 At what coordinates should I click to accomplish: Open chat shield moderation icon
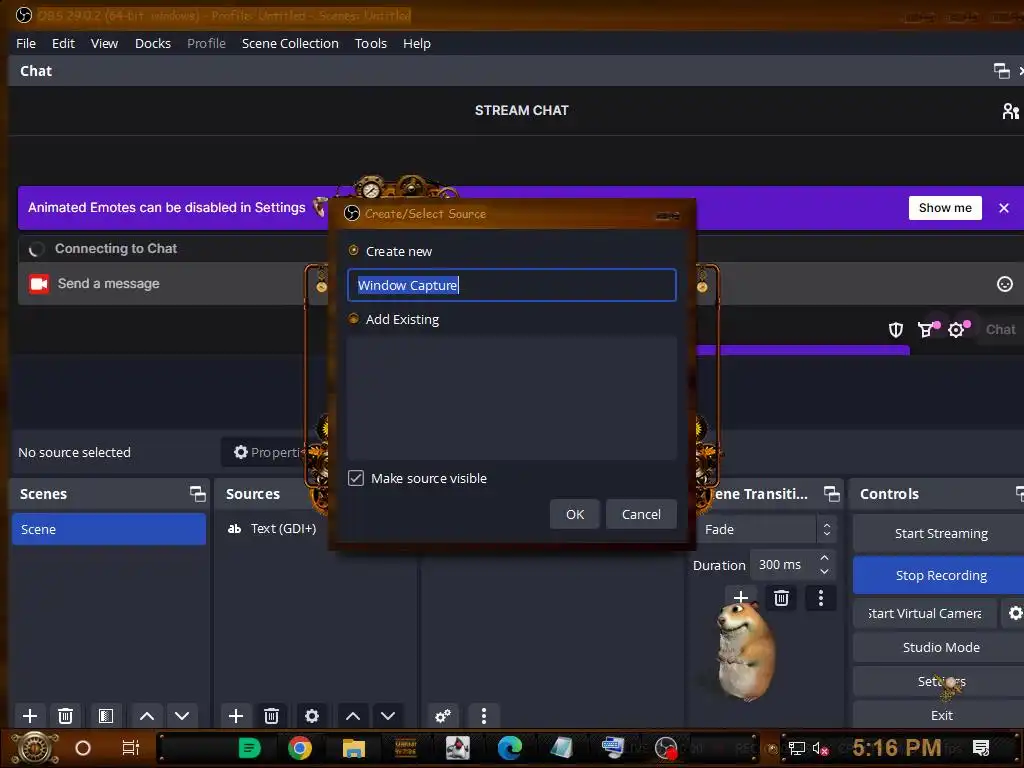896,330
